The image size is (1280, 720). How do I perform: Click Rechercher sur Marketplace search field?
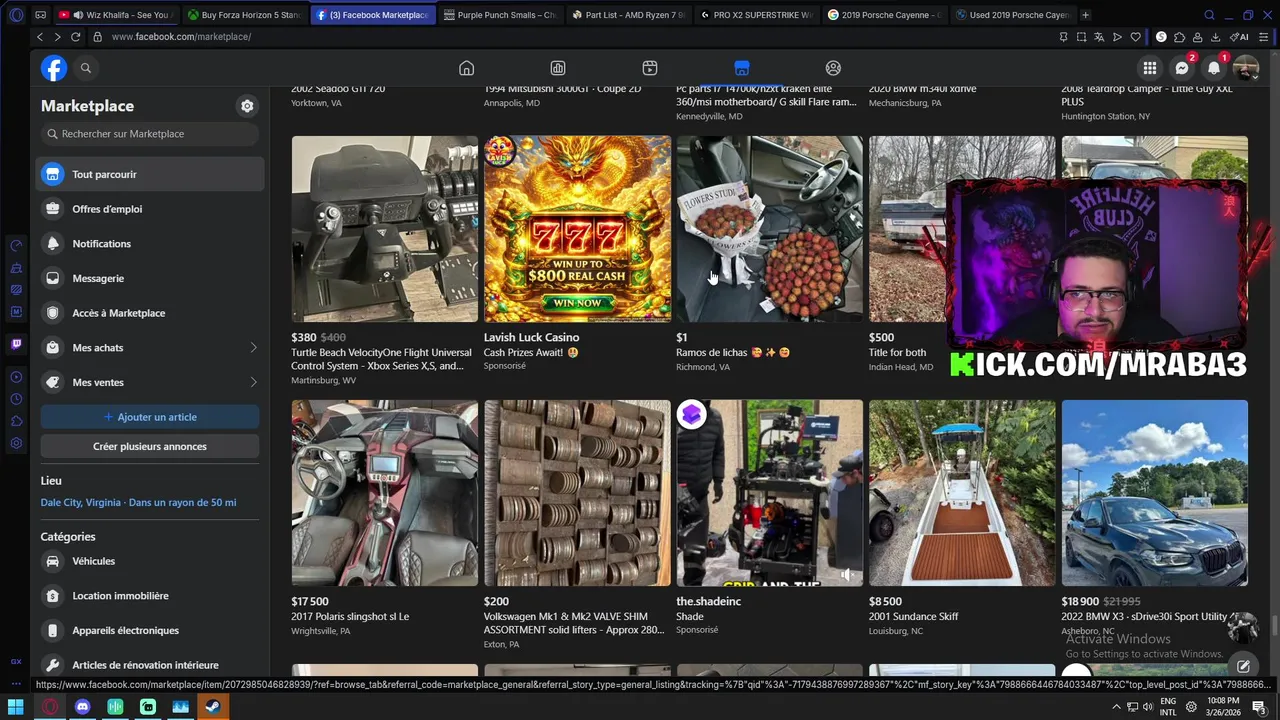150,134
